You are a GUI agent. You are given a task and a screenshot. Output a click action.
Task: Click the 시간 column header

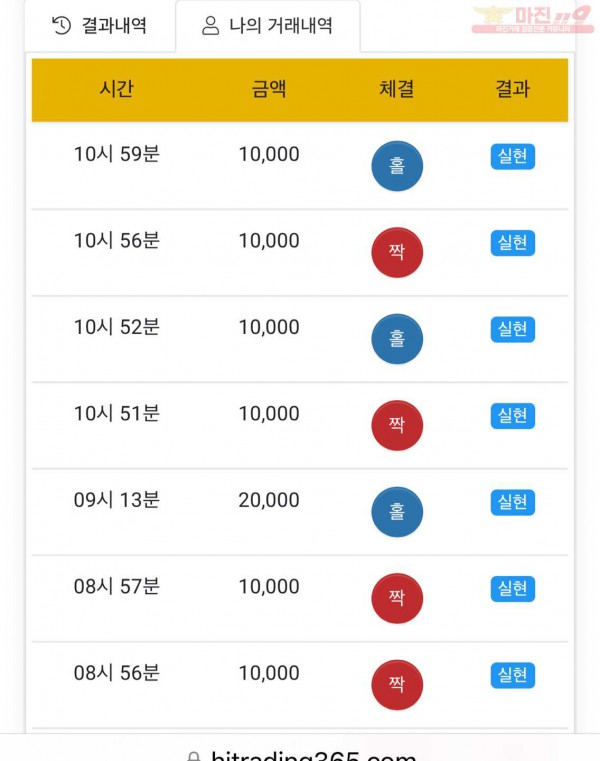coord(117,89)
